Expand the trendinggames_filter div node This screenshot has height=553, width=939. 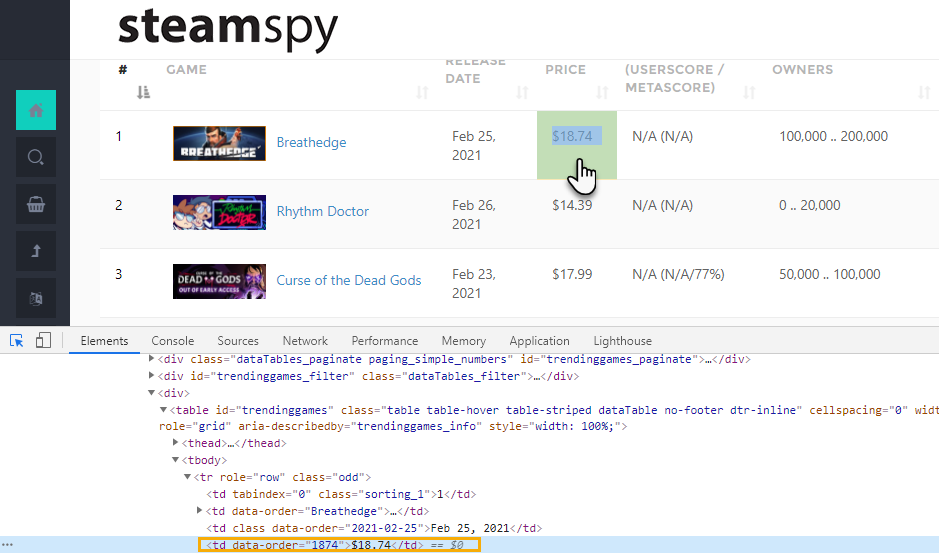coord(152,376)
